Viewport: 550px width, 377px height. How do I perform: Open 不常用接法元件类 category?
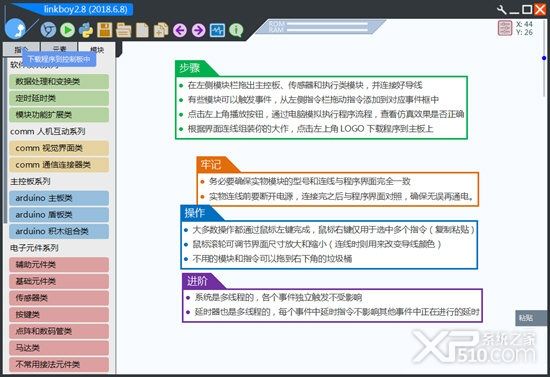[x=59, y=365]
